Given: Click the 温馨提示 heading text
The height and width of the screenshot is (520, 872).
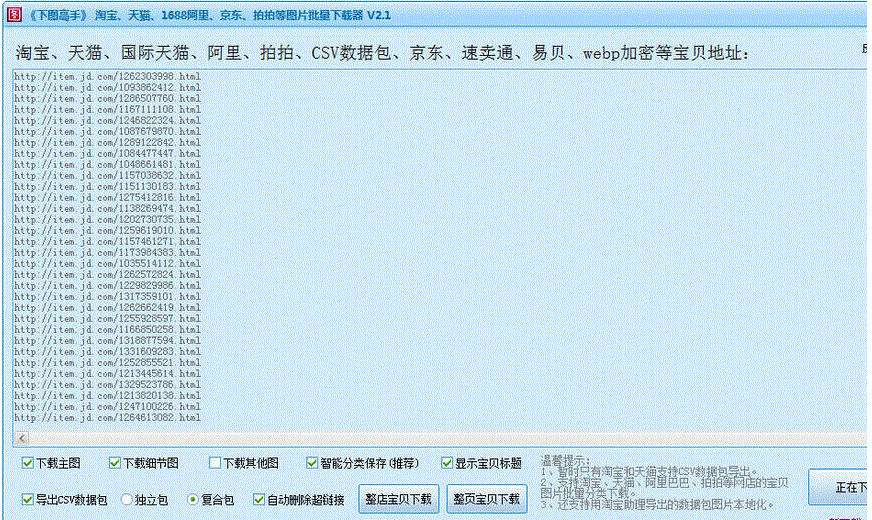Looking at the screenshot, I should pyautogui.click(x=565, y=460).
